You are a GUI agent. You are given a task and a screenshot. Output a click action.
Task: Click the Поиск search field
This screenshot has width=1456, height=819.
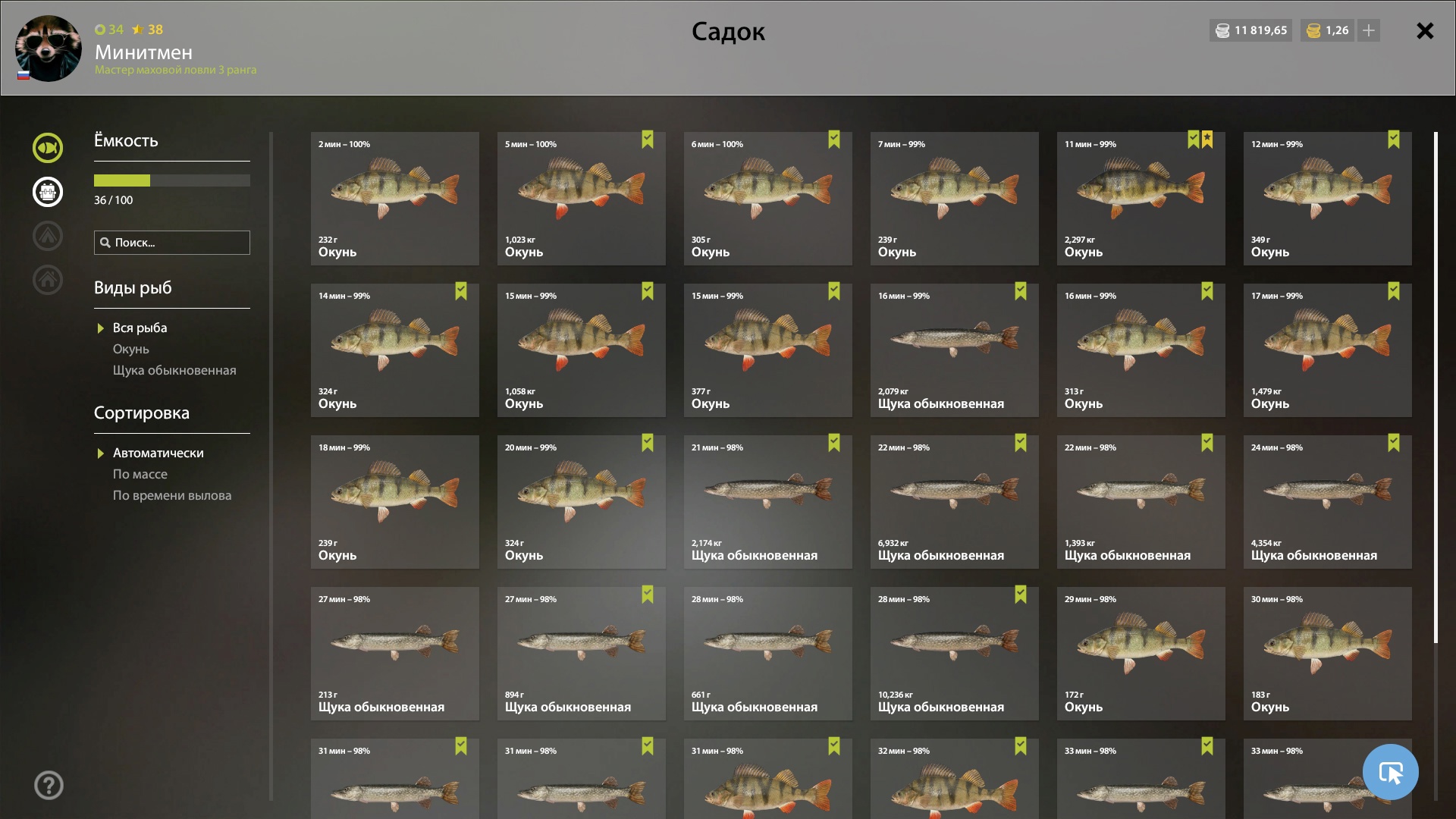pos(172,243)
